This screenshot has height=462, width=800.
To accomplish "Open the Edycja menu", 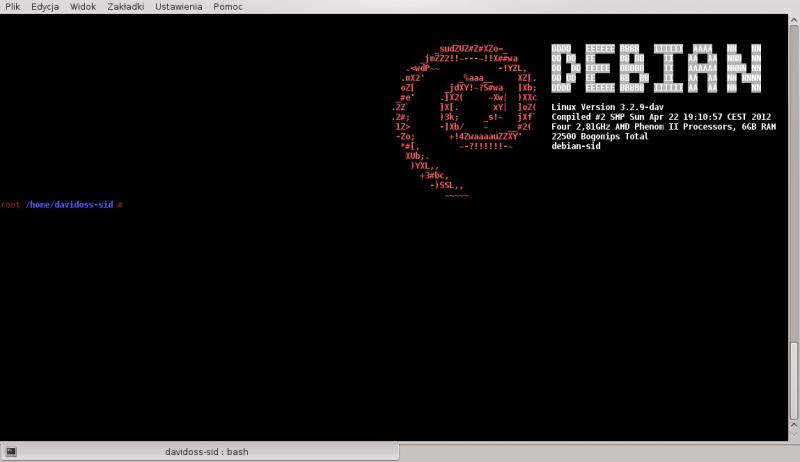I will tap(45, 6).
